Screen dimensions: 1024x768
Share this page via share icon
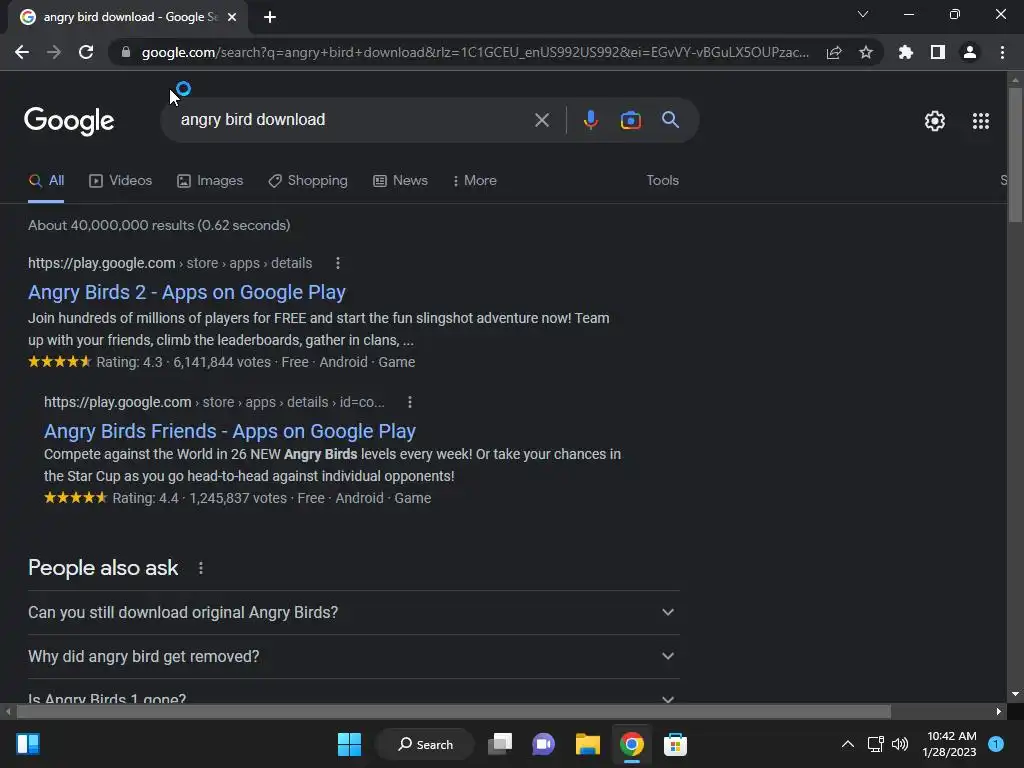834,52
